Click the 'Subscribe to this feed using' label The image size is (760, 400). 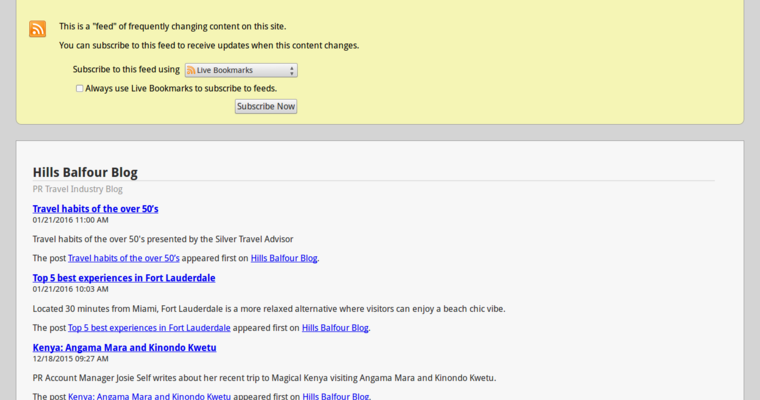coord(126,69)
